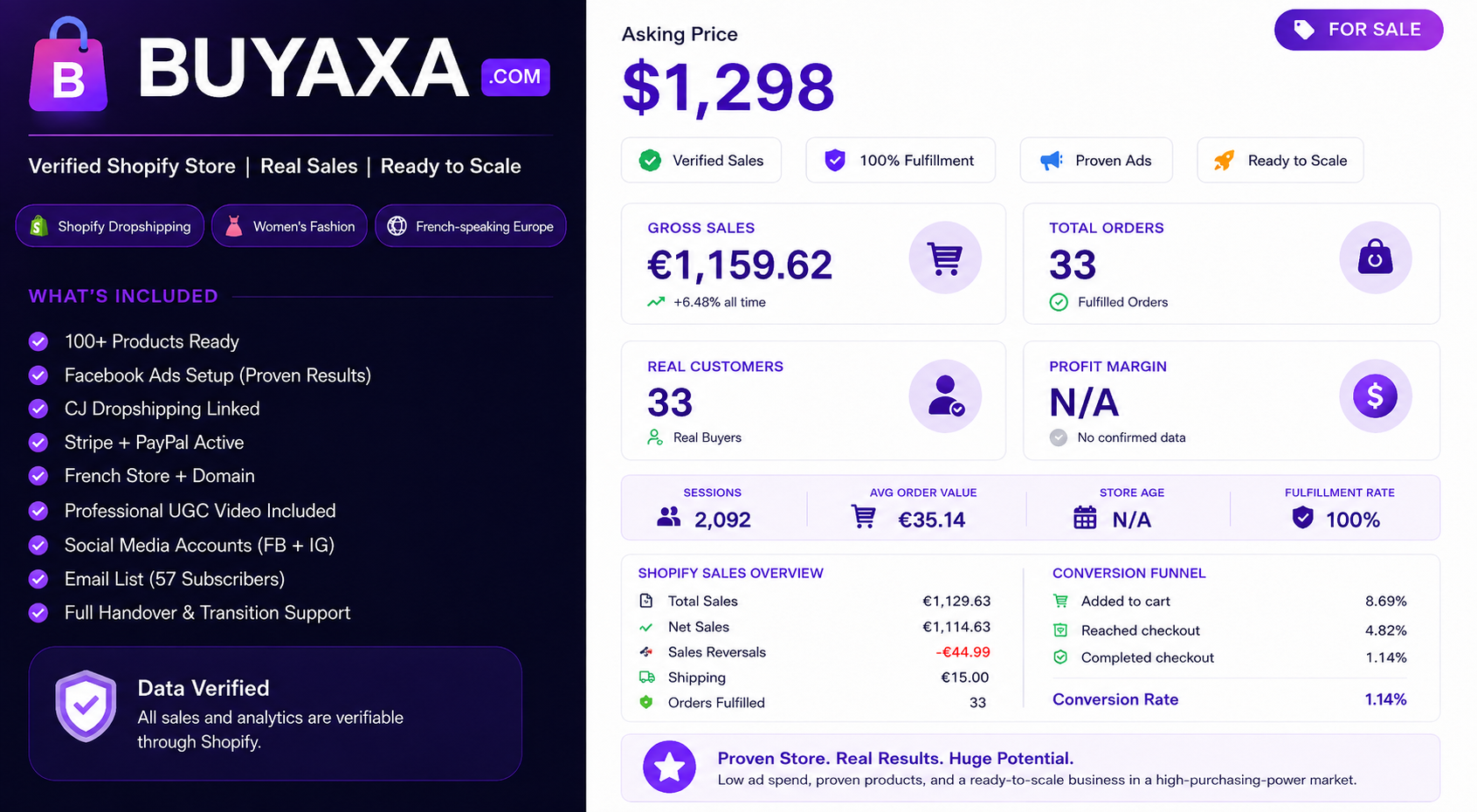The height and width of the screenshot is (812, 1477).
Task: Click the dollar coin icon in Profit Margin
Action: (x=1375, y=396)
